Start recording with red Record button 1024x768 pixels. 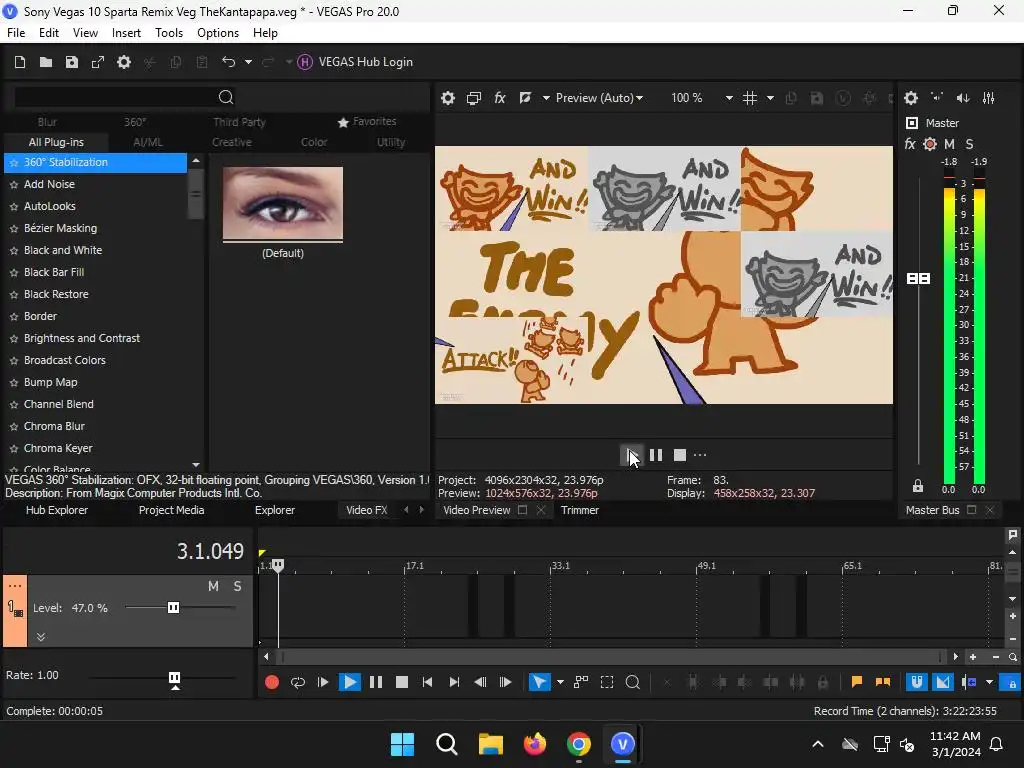coord(272,682)
